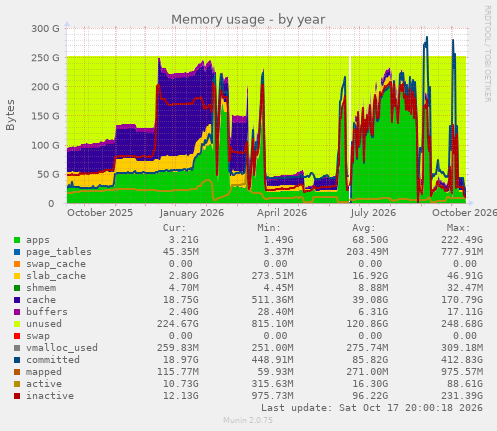This screenshot has width=497, height=431.
Task: Click the cache indigo legend swatch
Action: pos(17,300)
